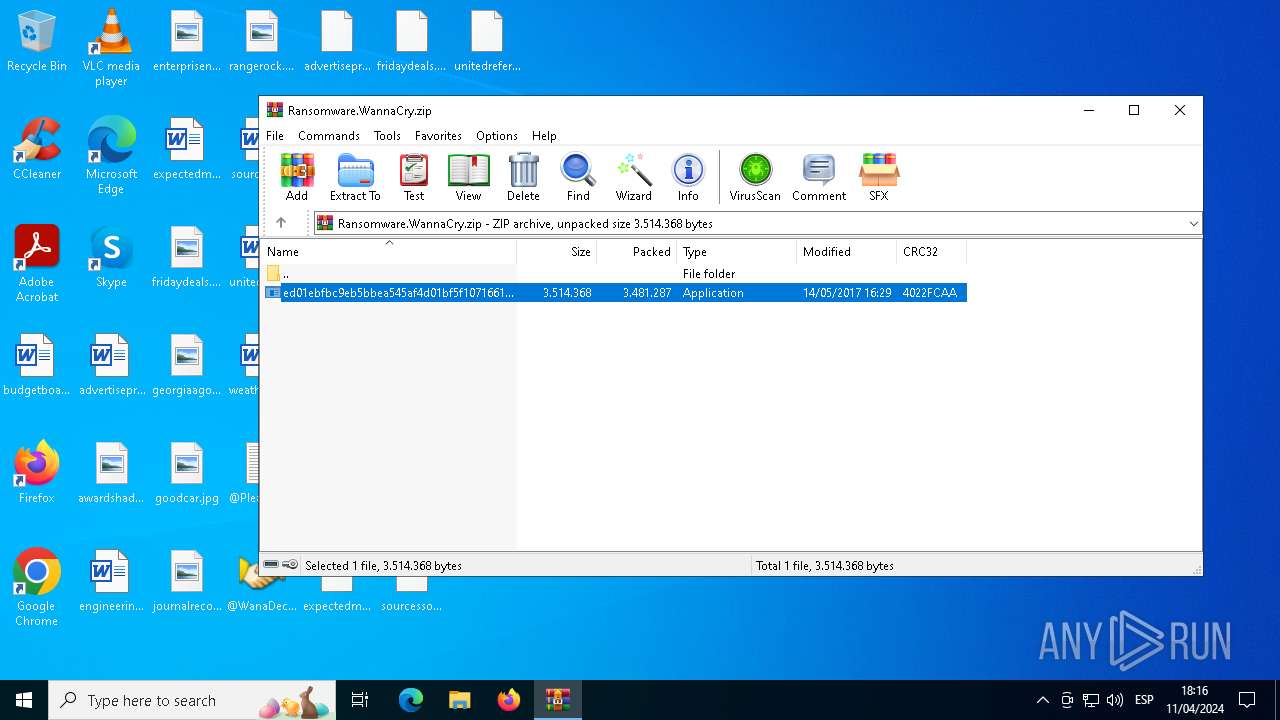Image resolution: width=1280 pixels, height=720 pixels.
Task: Open the Find tool
Action: point(578,177)
